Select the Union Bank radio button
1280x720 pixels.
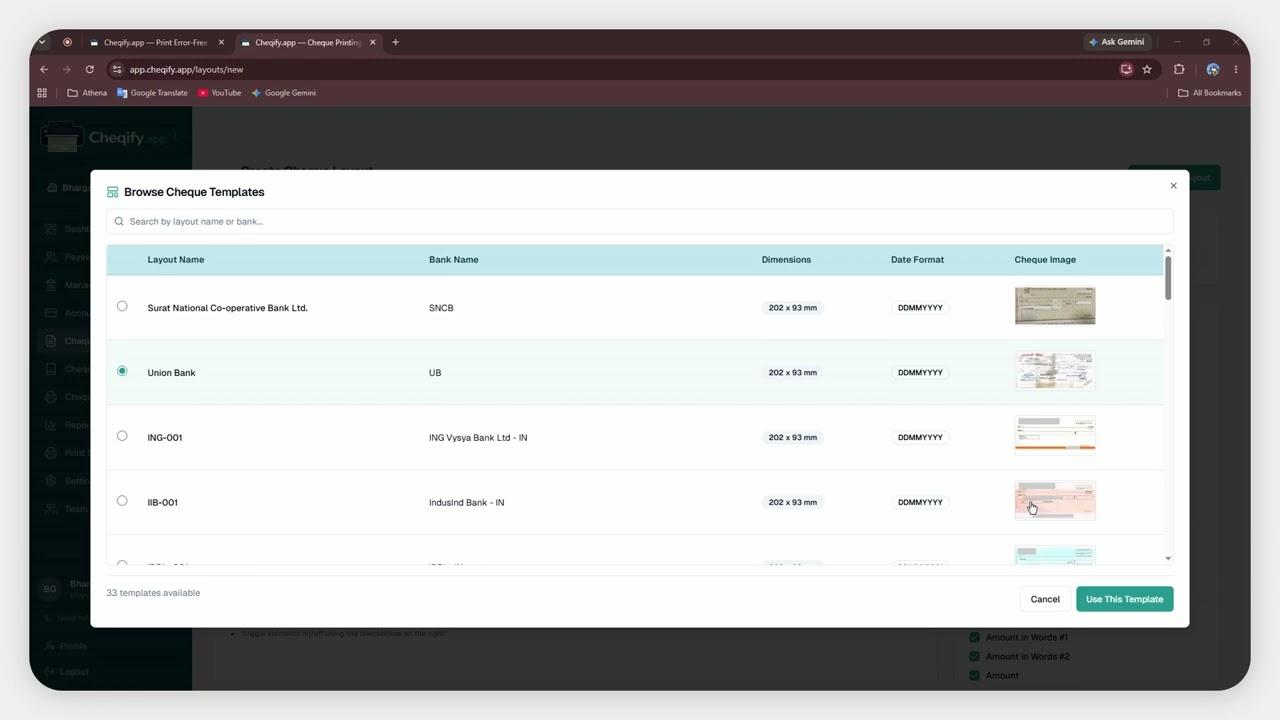tap(122, 371)
